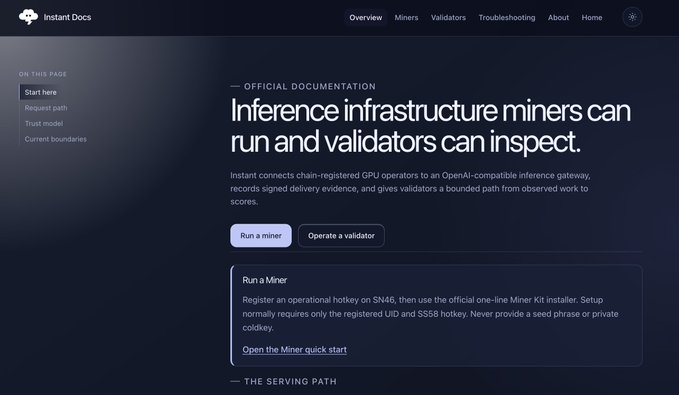
Task: Open the Validators nav item
Action: 448,18
